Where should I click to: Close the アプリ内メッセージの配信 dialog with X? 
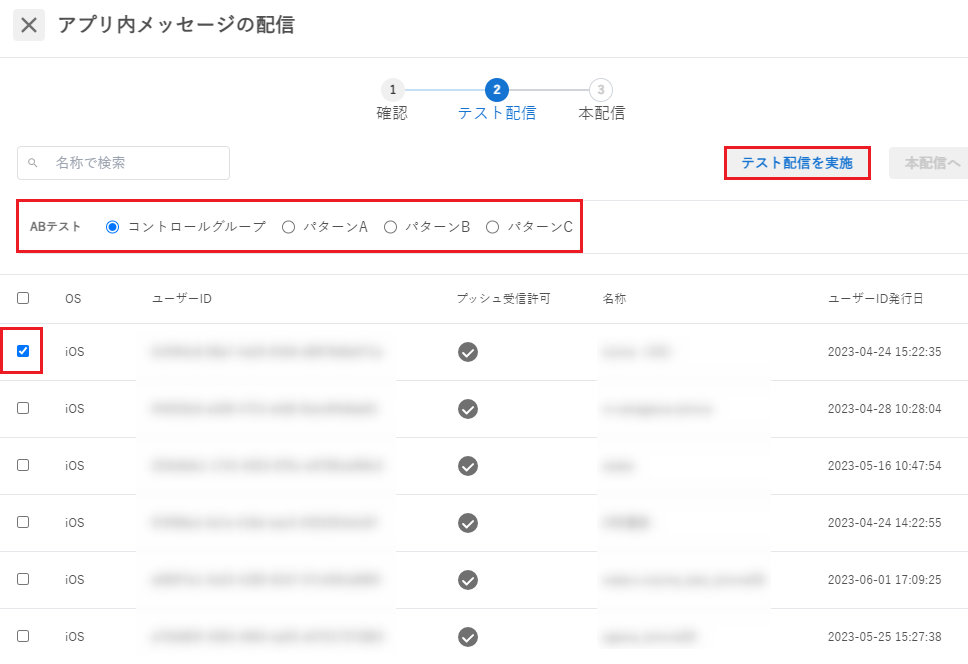coord(29,25)
